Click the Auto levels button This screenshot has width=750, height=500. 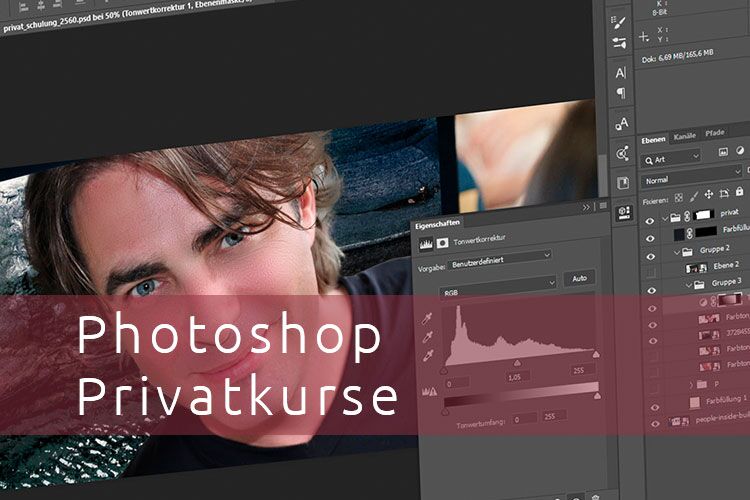(579, 278)
